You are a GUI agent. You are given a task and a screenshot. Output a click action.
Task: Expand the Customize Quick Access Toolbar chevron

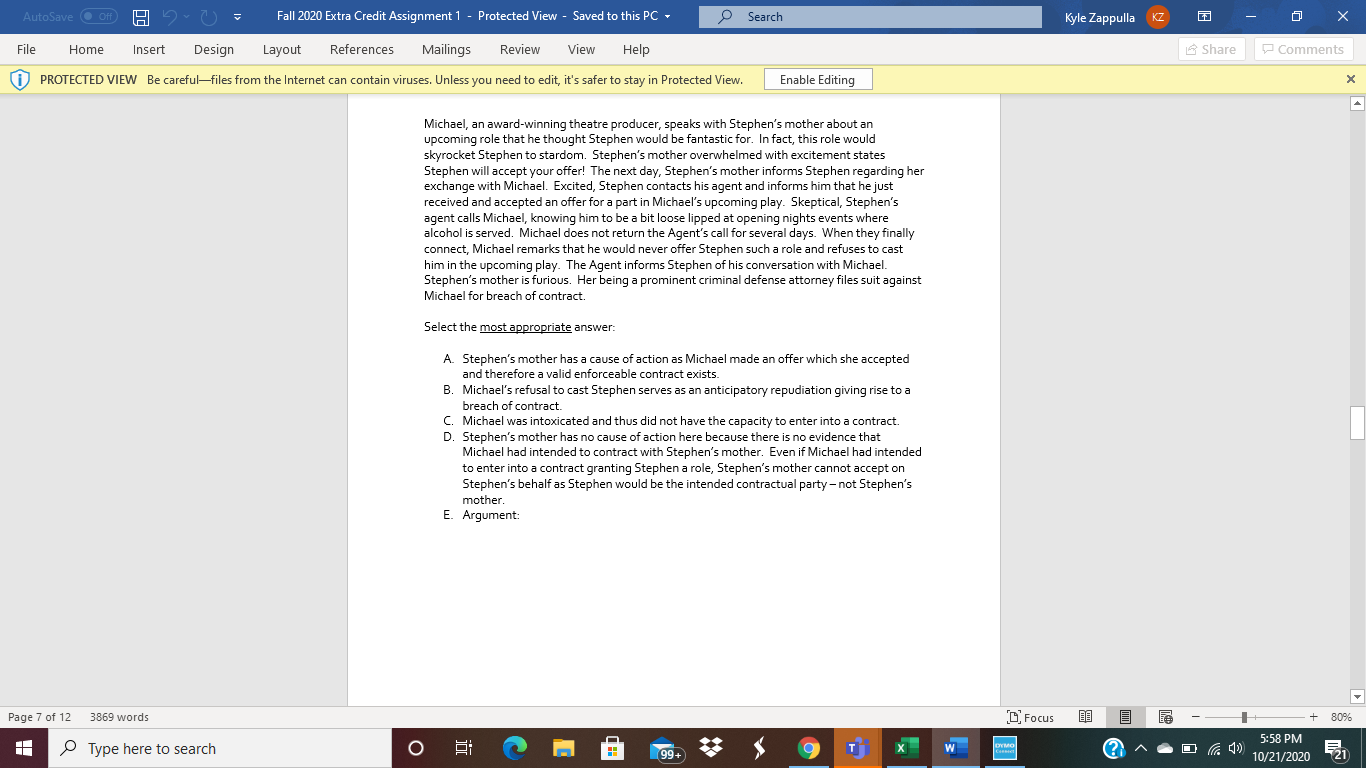[237, 15]
